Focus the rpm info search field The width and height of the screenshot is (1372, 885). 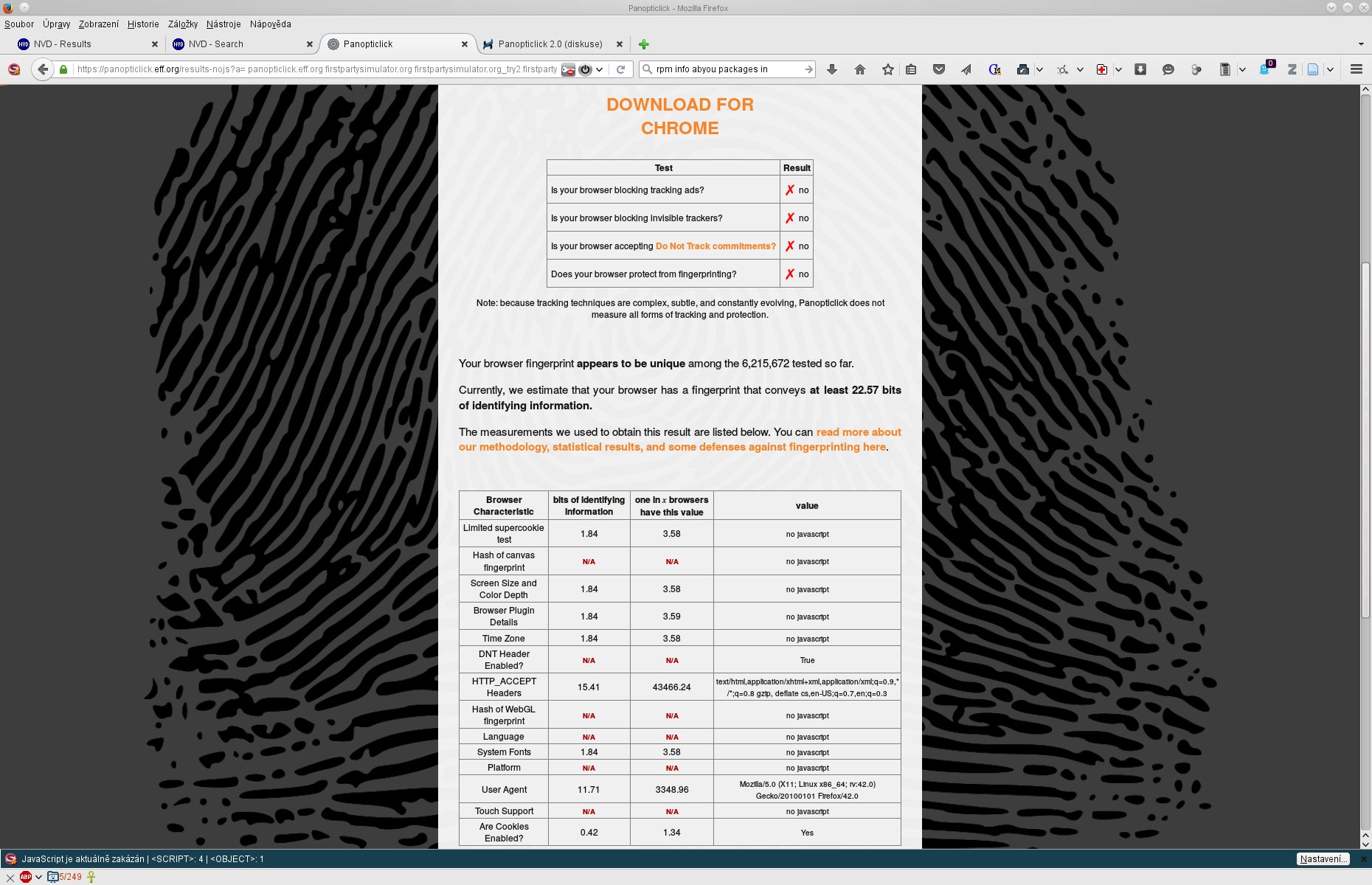(727, 69)
